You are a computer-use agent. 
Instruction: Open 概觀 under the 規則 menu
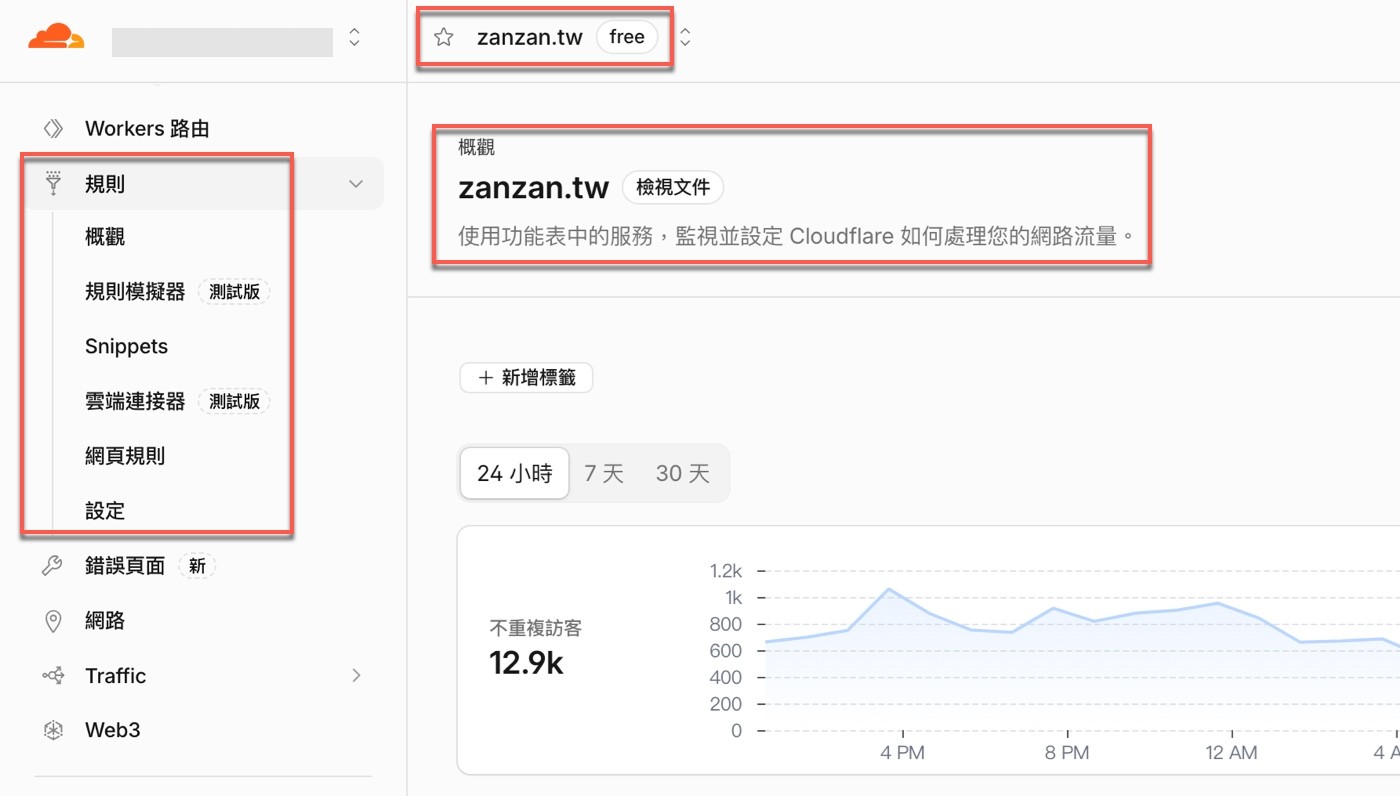[x=105, y=238]
